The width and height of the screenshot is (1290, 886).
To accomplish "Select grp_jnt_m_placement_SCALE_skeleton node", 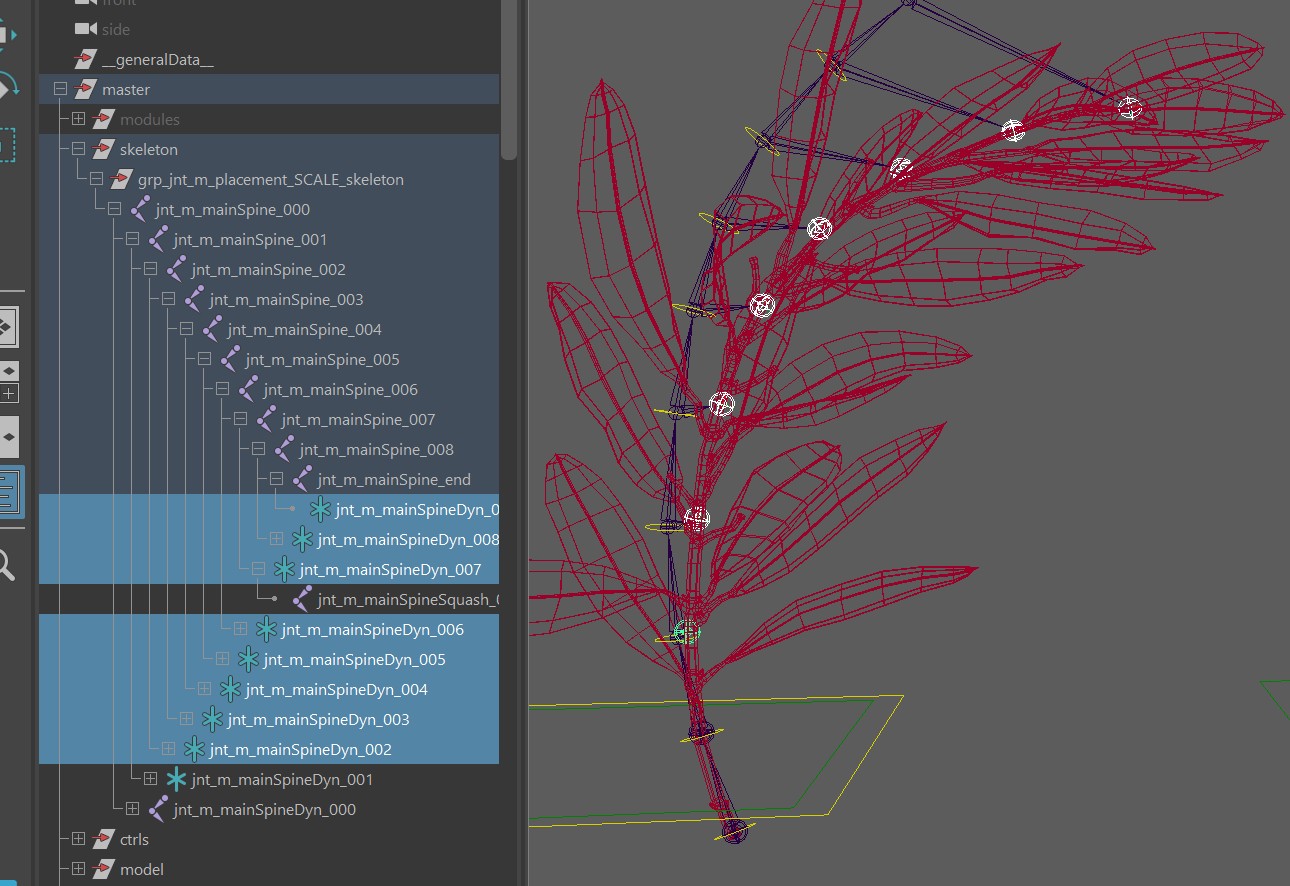I will [270, 180].
